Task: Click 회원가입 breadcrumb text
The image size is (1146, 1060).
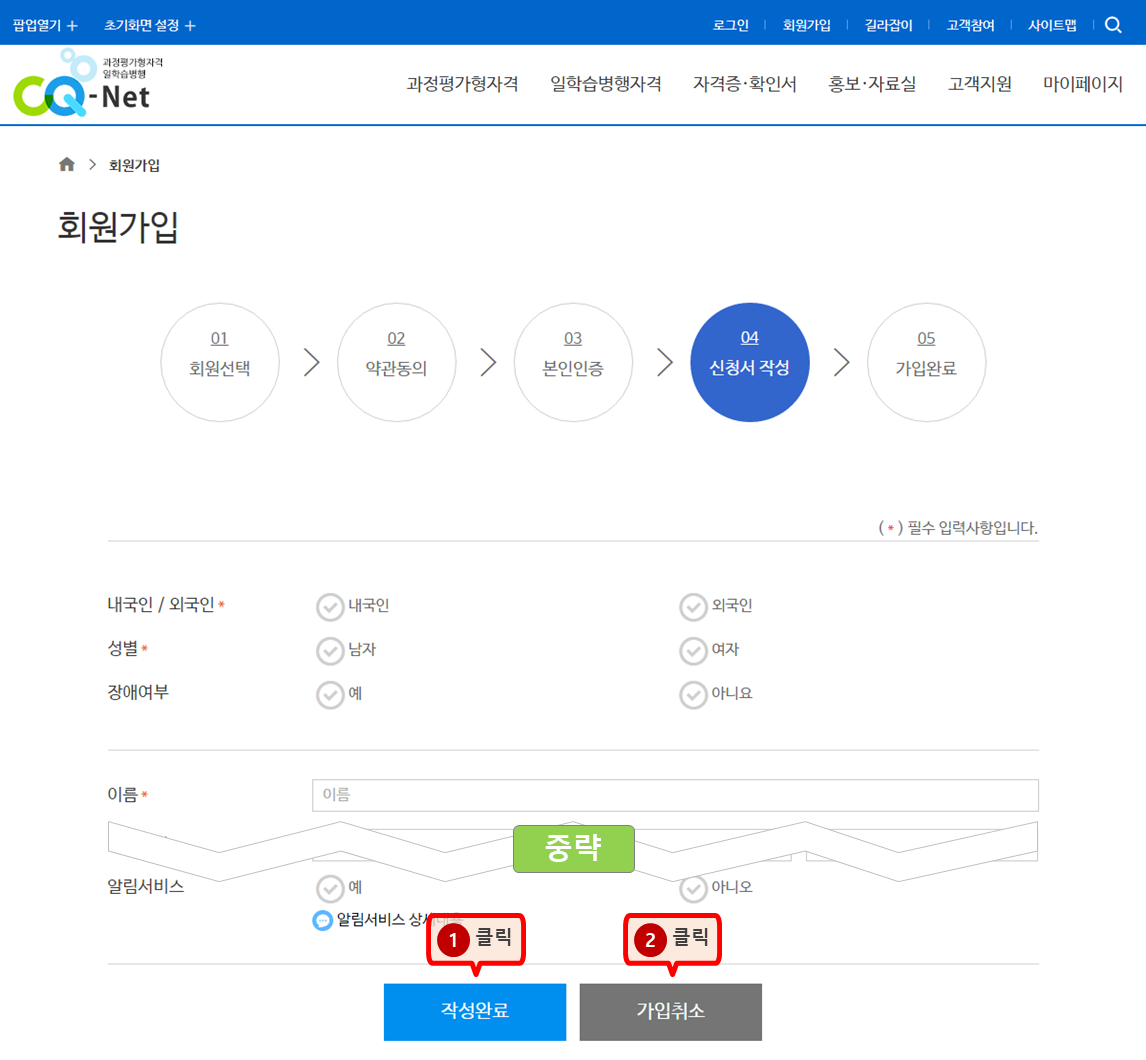Action: [x=134, y=165]
